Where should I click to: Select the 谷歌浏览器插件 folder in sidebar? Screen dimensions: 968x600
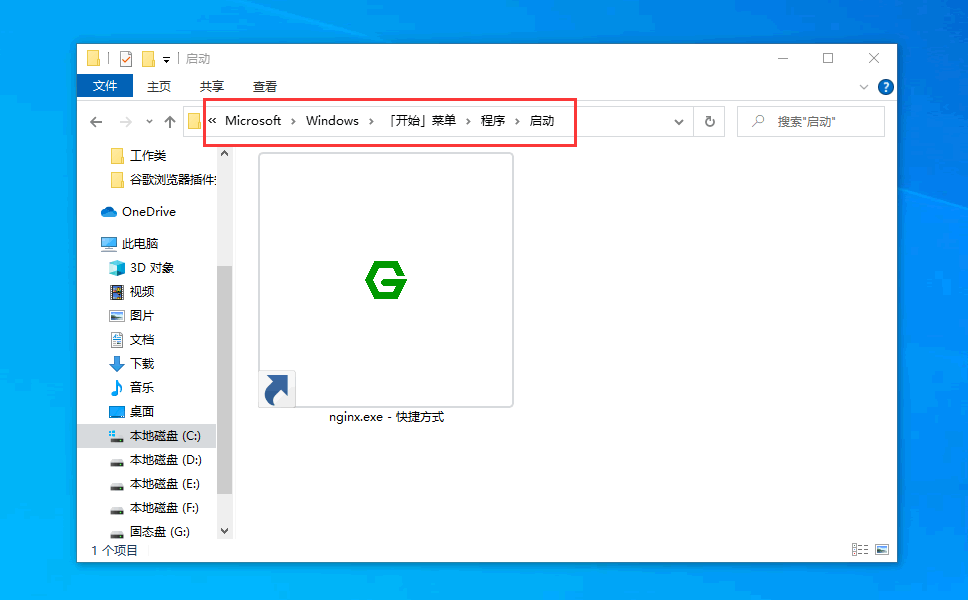point(163,180)
